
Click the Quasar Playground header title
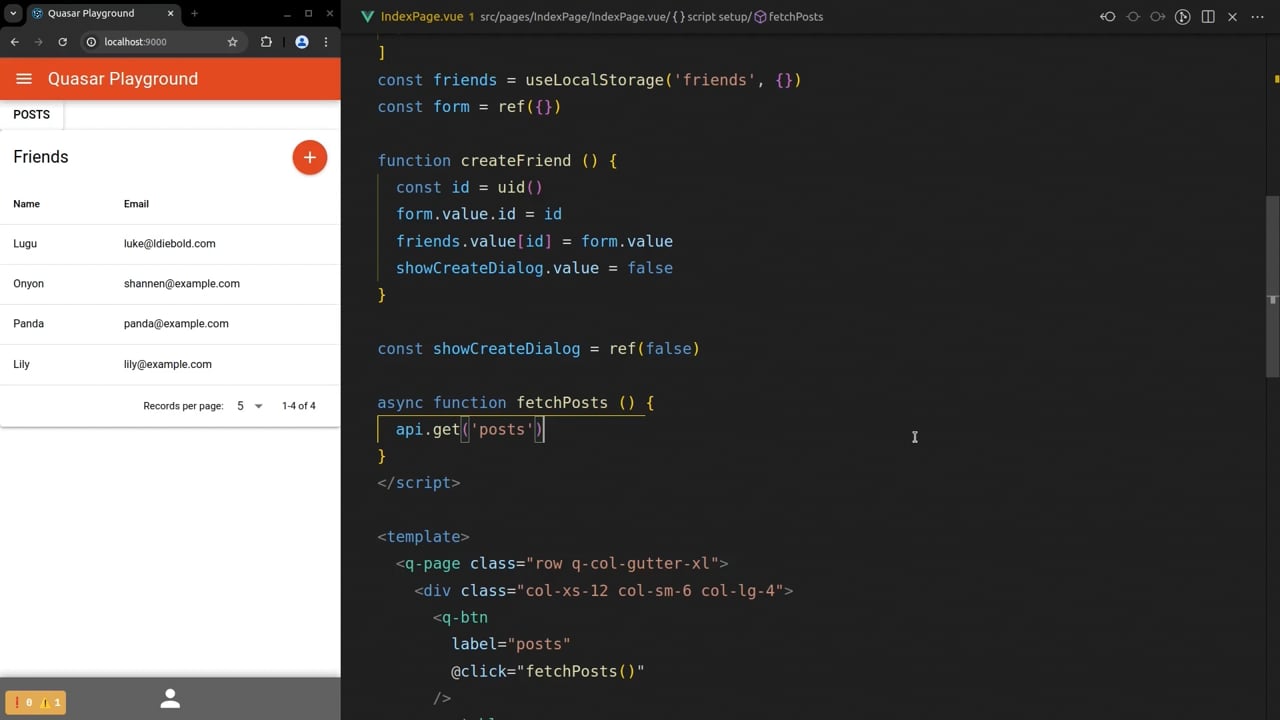(123, 79)
